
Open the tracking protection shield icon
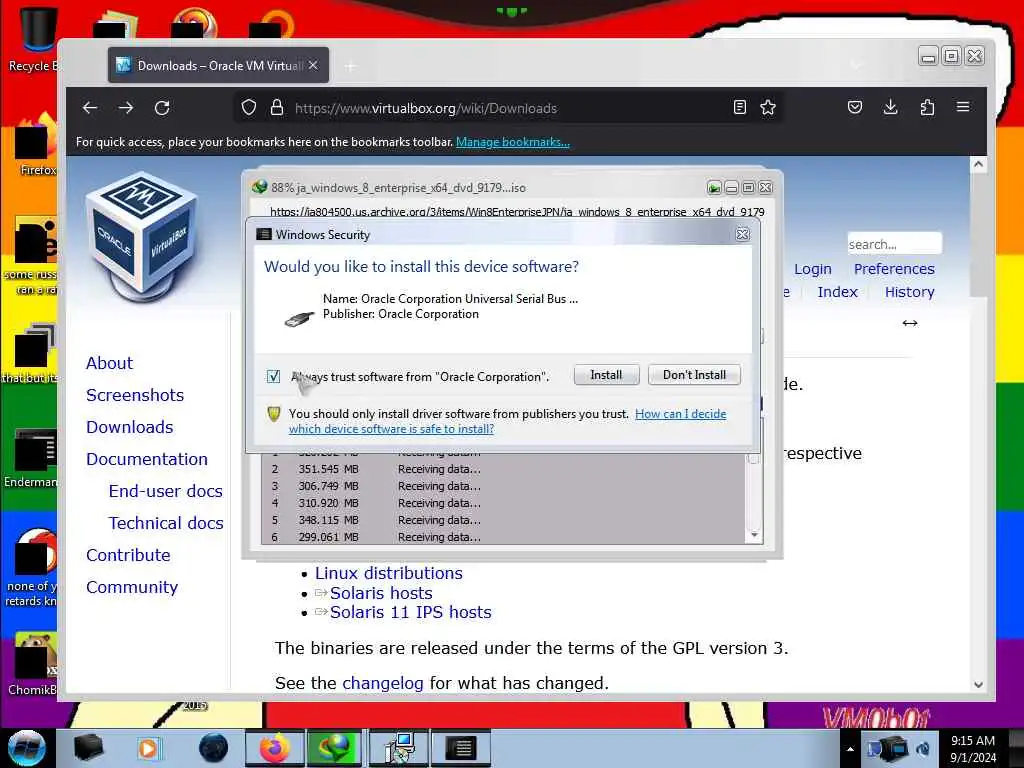pos(249,108)
